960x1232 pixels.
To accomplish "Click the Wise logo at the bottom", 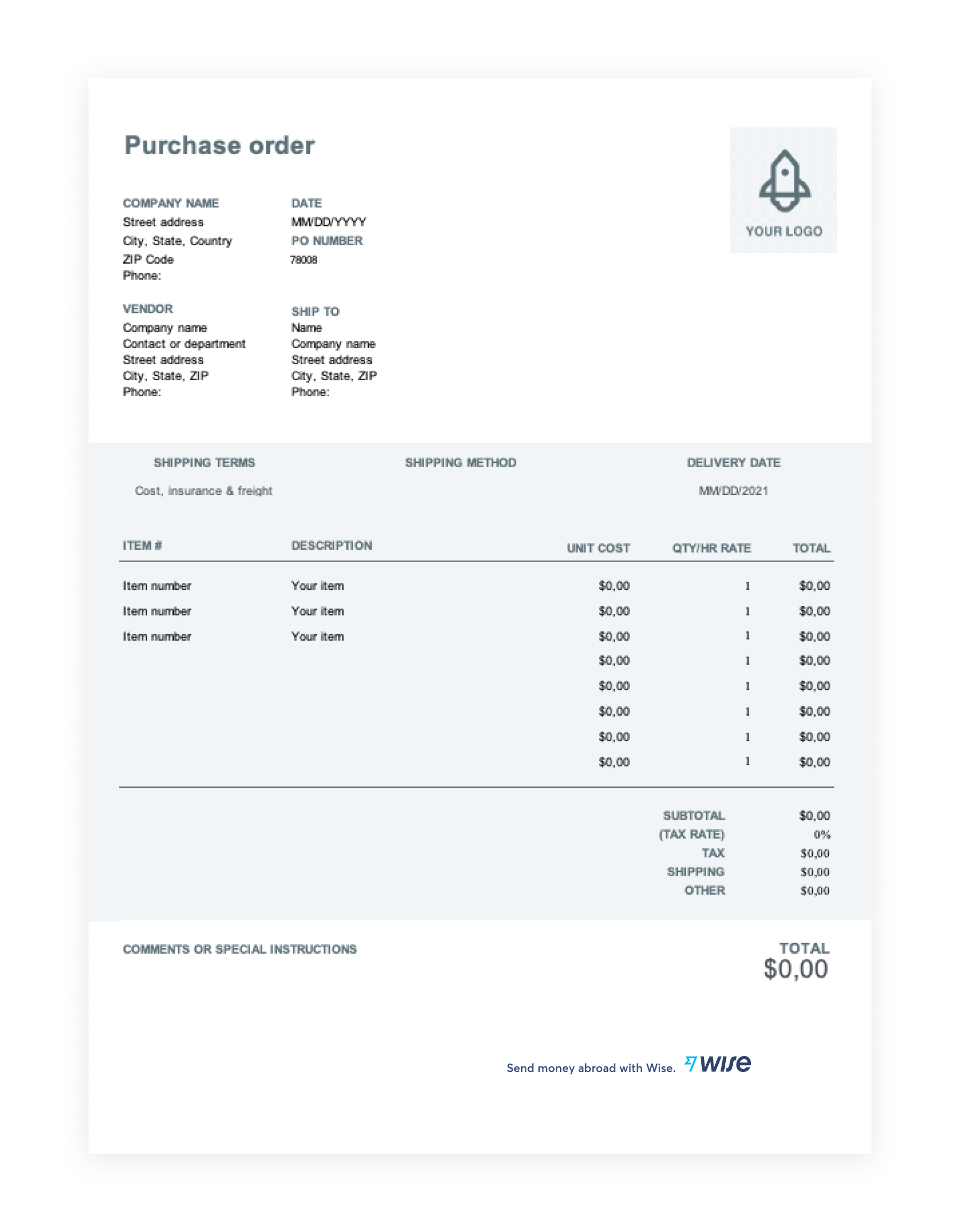I will click(x=717, y=1064).
